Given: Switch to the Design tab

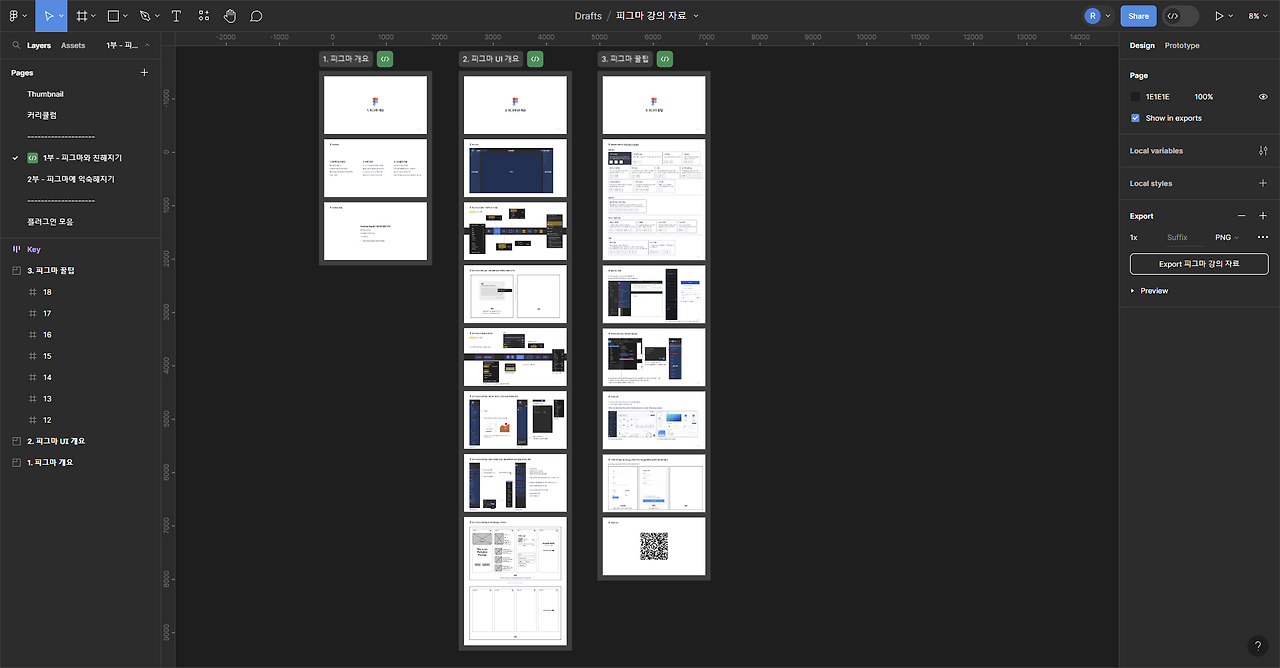Looking at the screenshot, I should pos(1142,46).
